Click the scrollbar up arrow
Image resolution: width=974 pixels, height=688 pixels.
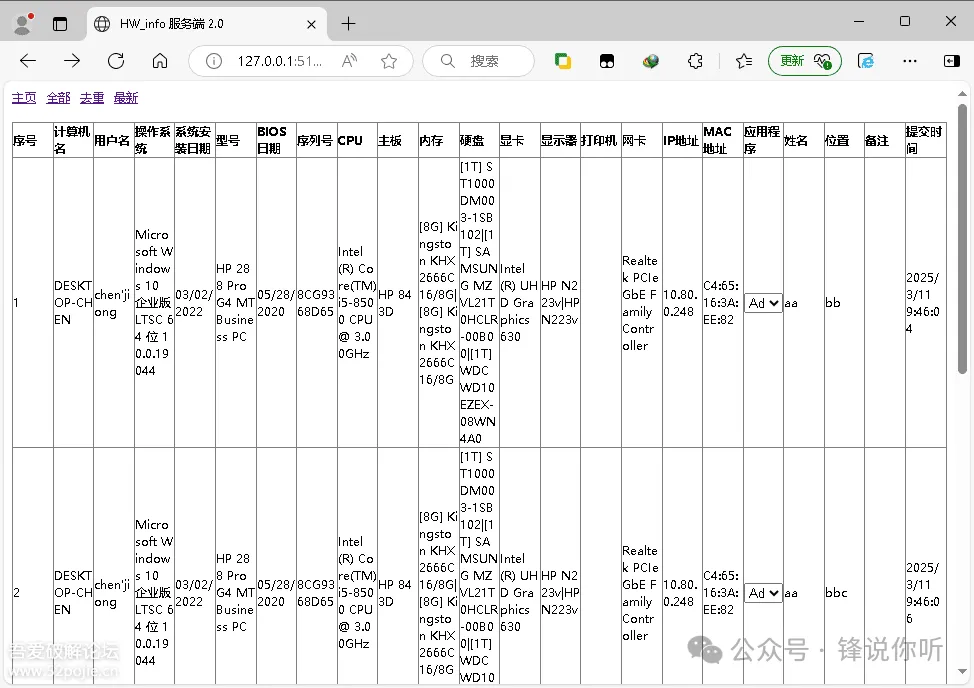coord(962,94)
